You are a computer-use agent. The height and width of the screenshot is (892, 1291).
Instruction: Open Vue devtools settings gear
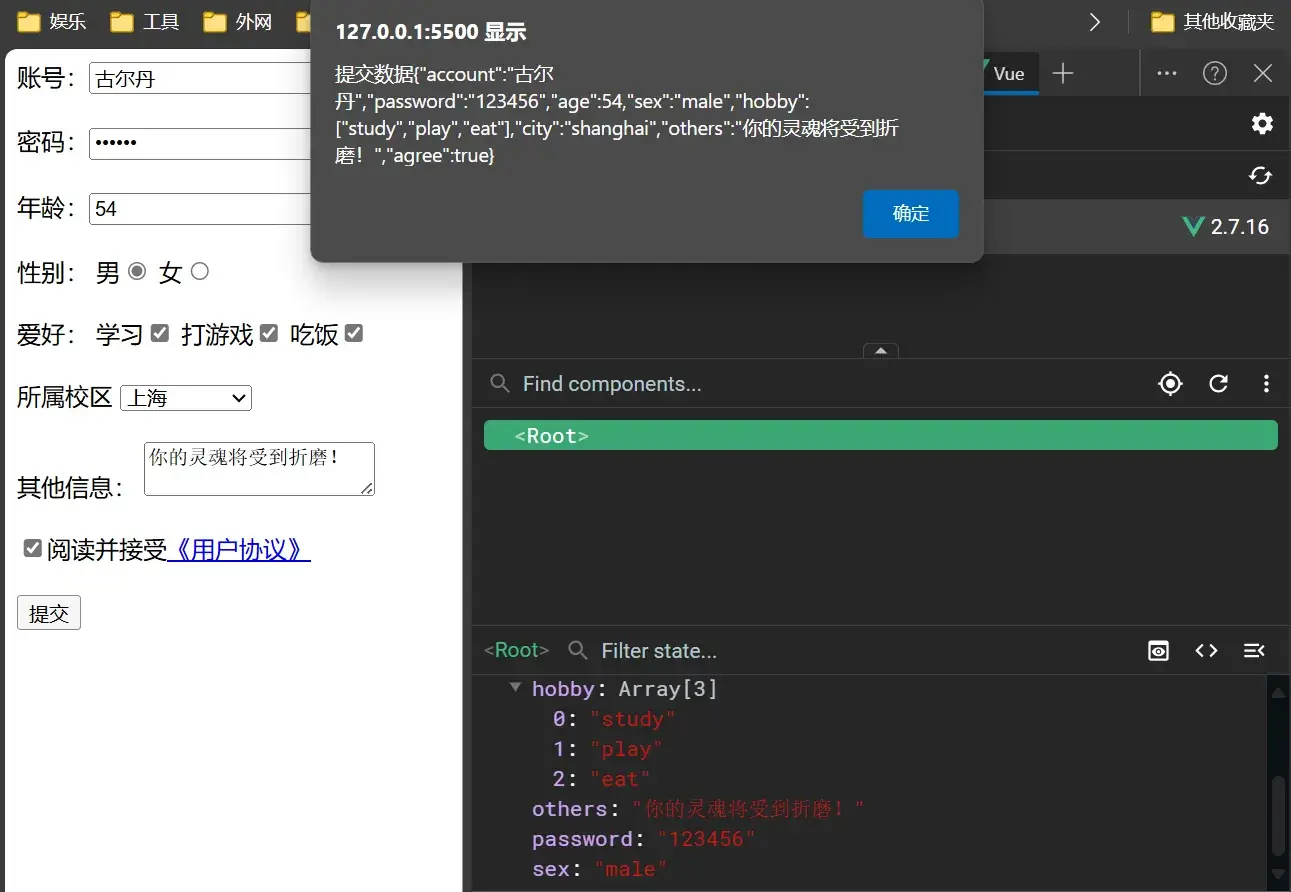pos(1262,123)
